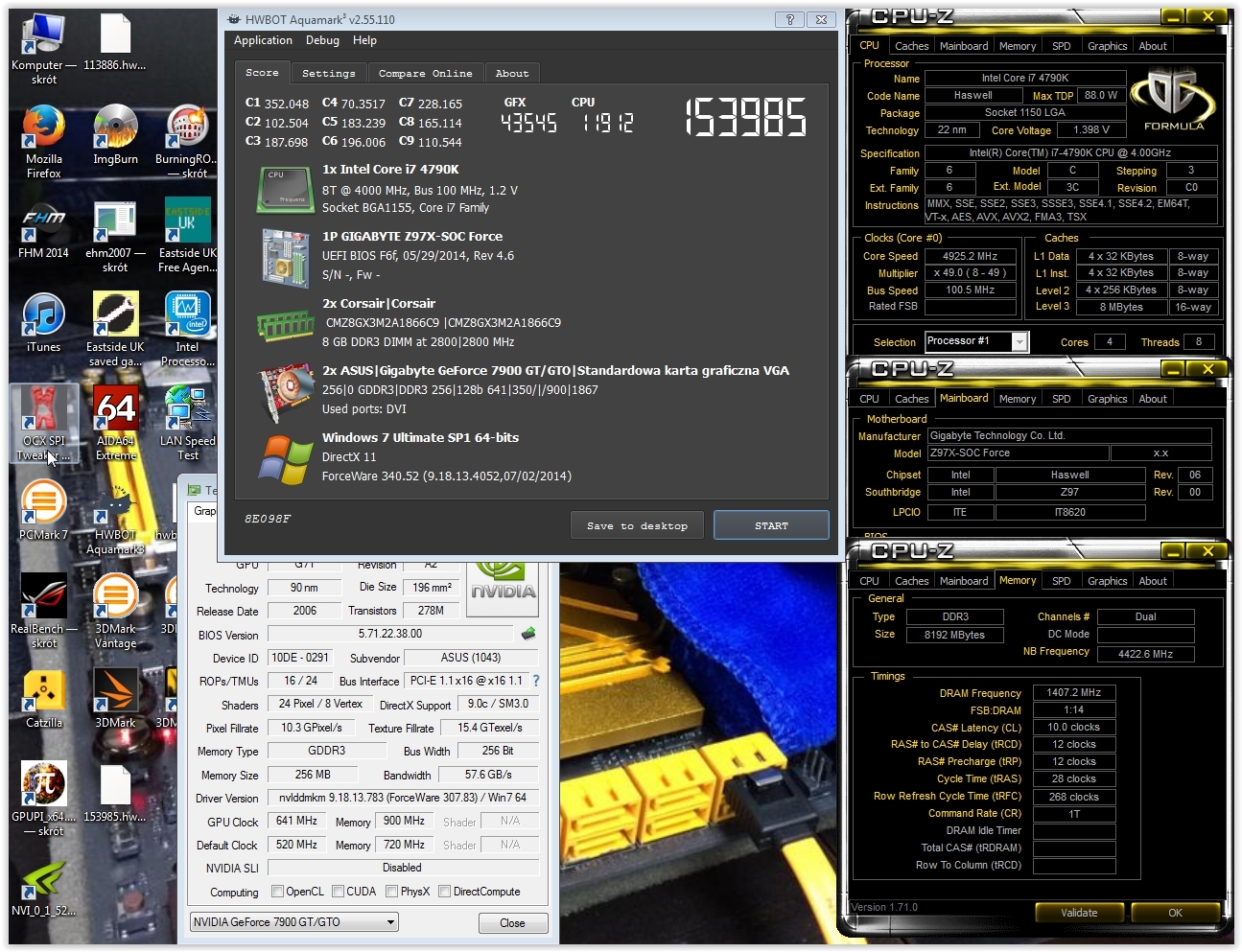Viewport: 1242px width, 952px height.
Task: Toggle OpenCL checkbox in GPU-Z
Action: coord(277,892)
